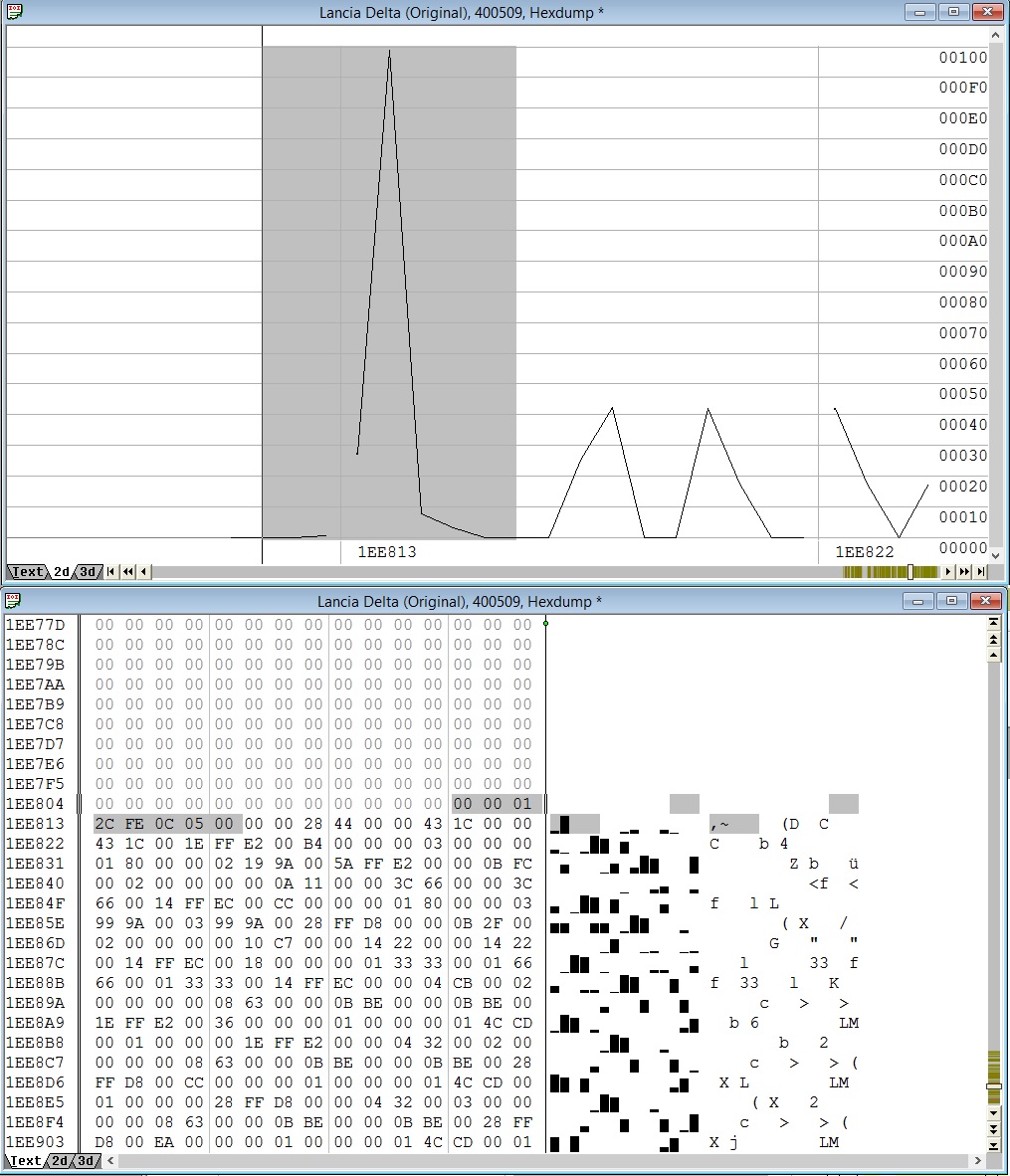The image size is (1010, 1176).
Task: Click address label 1EE813 under graph
Action: coord(386,552)
